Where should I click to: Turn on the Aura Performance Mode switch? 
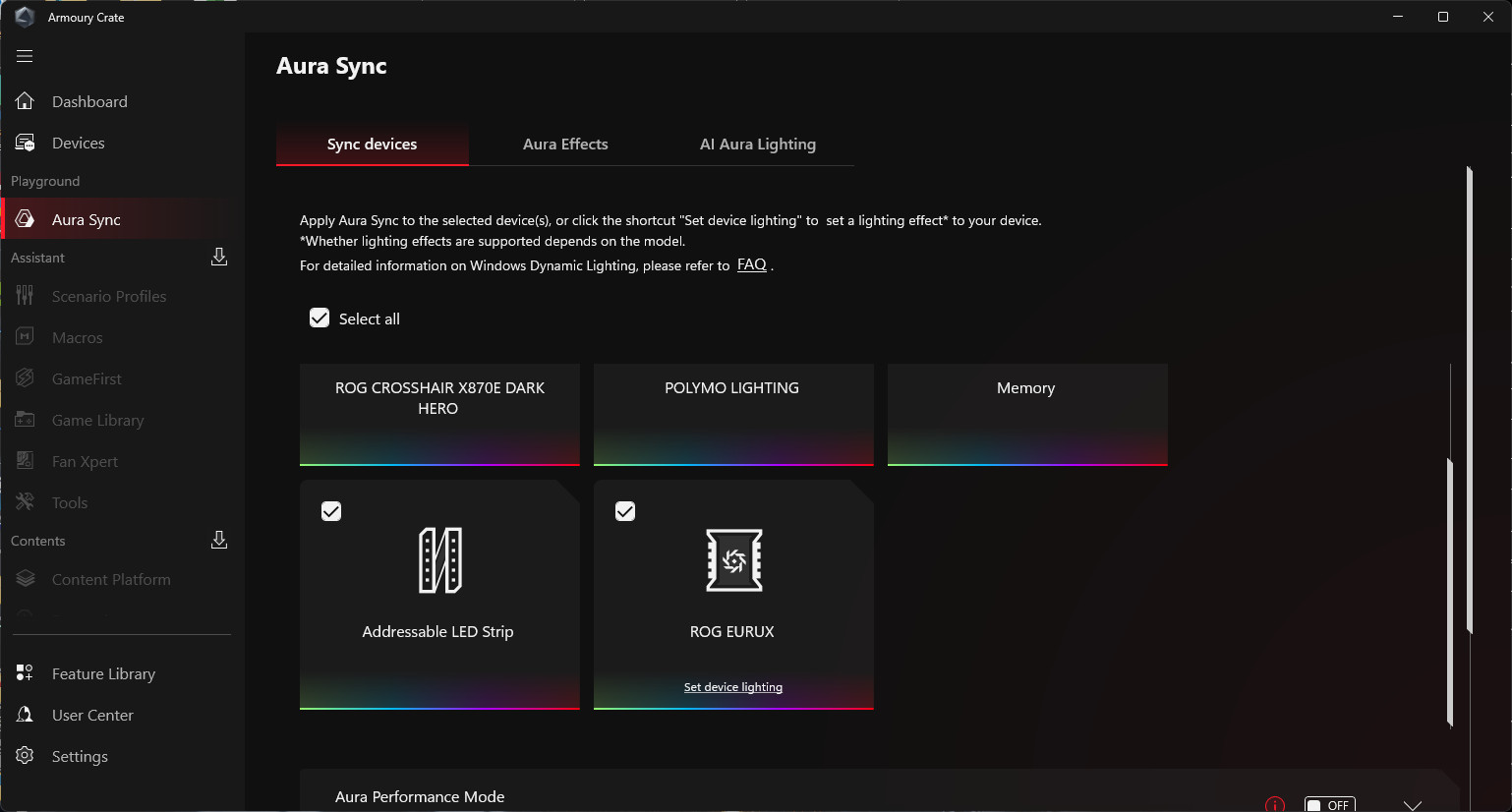[x=1329, y=804]
